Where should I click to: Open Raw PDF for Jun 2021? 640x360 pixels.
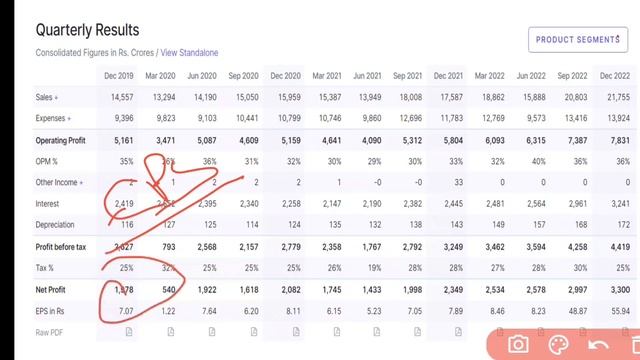click(377, 332)
